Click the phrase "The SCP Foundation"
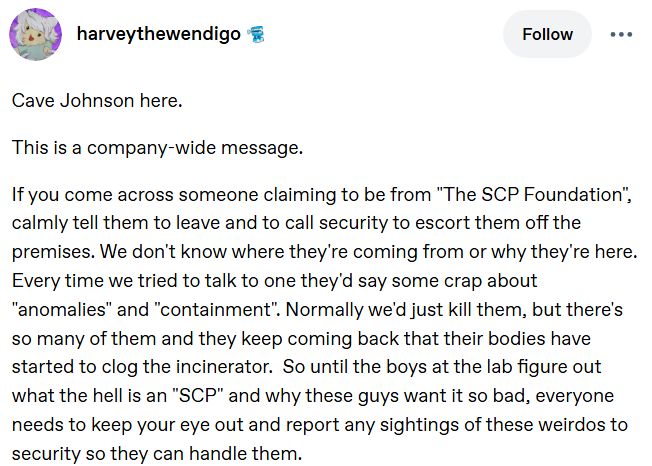The image size is (652, 466). coord(533,195)
